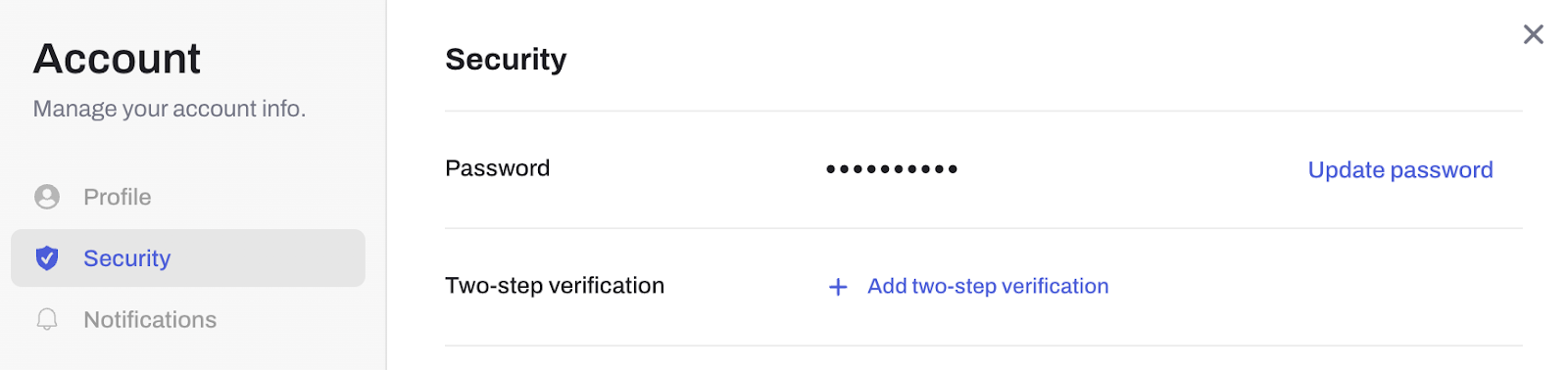This screenshot has height=370, width=1568.
Task: Click the Notifications bell icon
Action: pyautogui.click(x=47, y=320)
